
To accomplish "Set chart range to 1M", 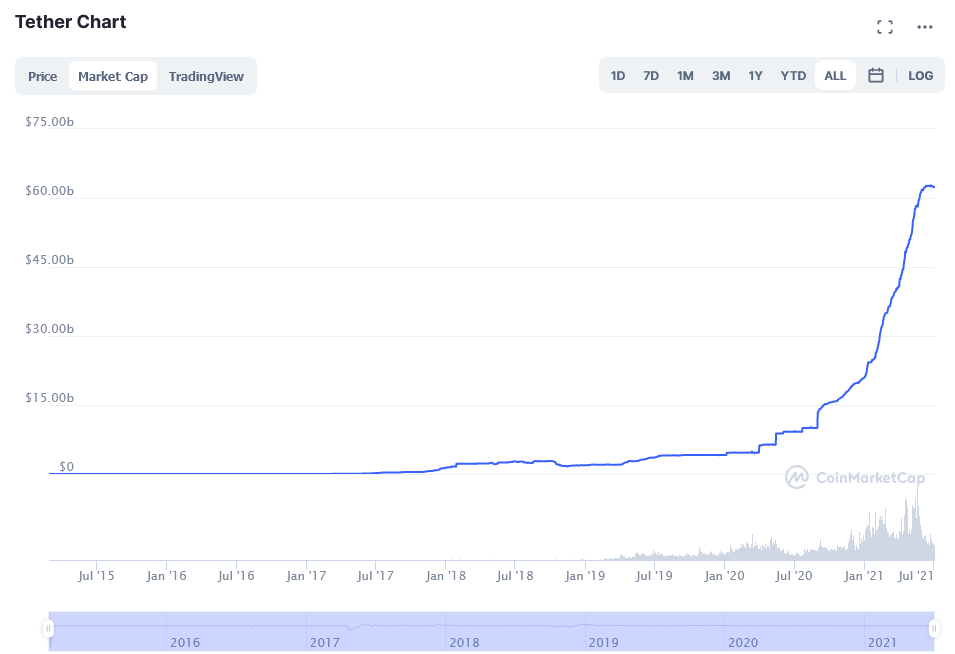I will 685,76.
